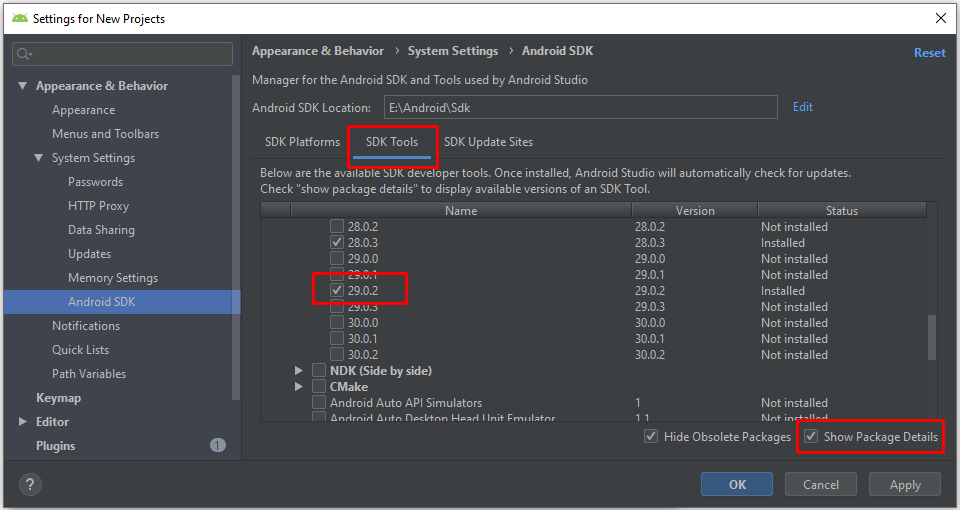
Task: Enable the NDK (Side by side) checkbox
Action: click(319, 370)
